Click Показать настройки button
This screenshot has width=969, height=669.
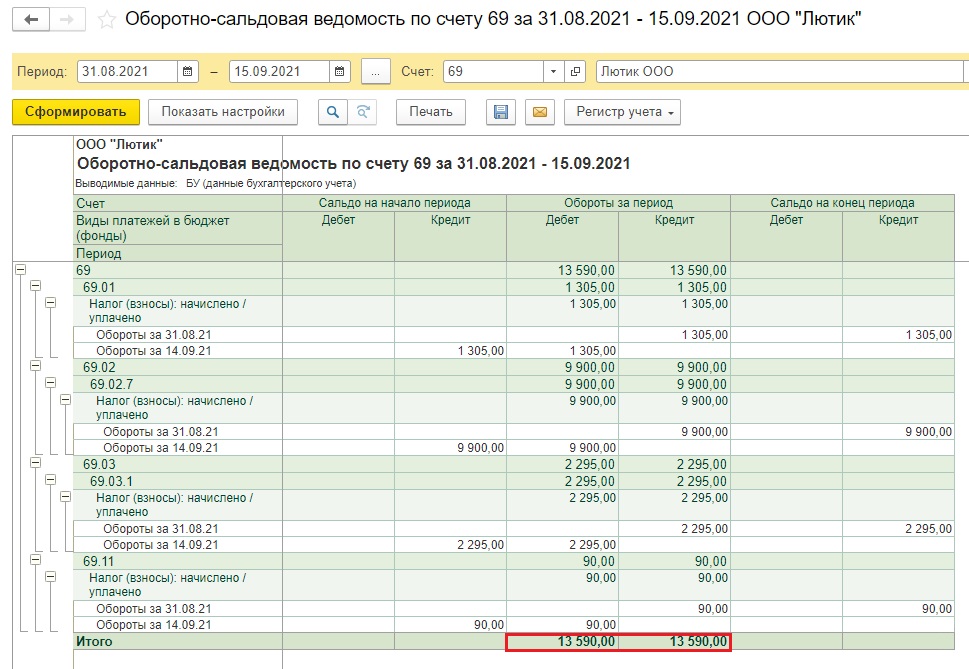tap(223, 112)
